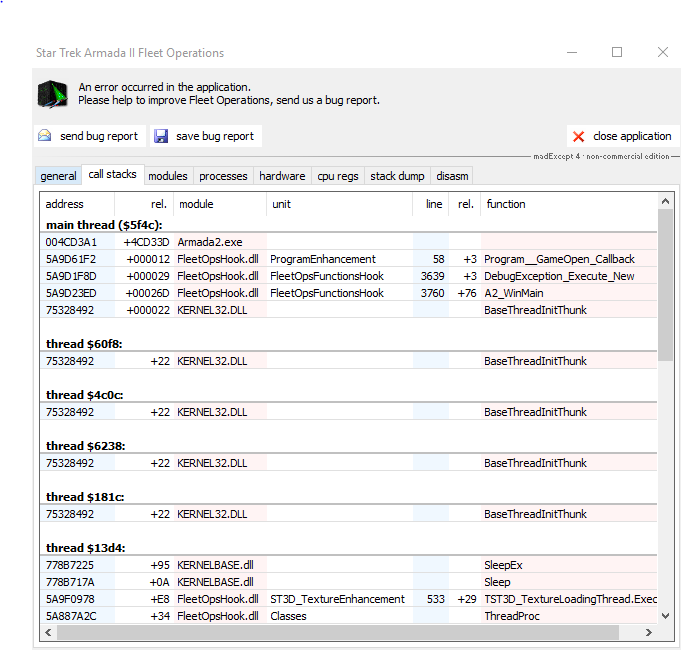Save the bug report

[x=206, y=136]
